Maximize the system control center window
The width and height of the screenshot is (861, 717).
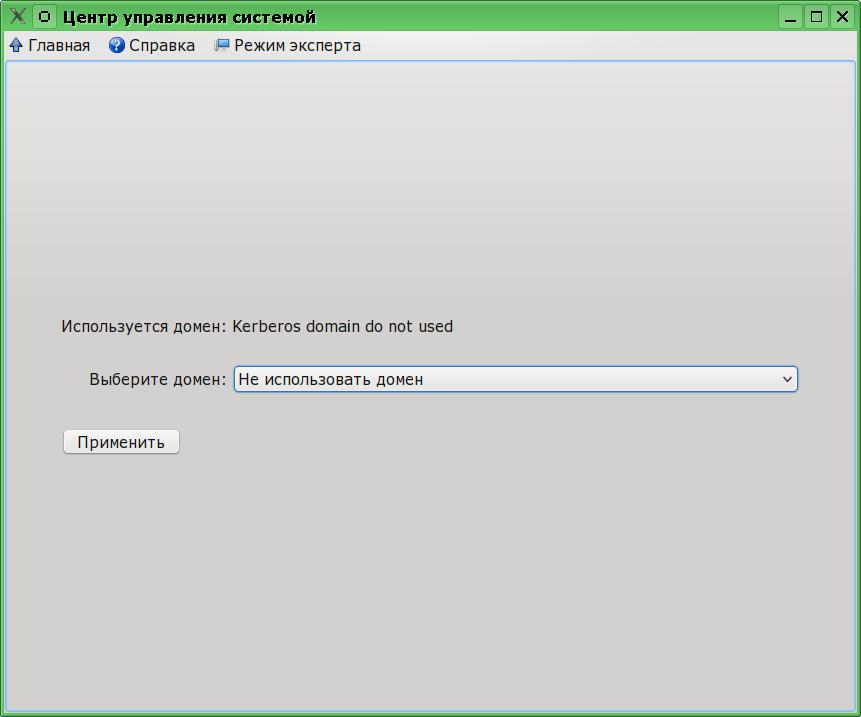[x=816, y=17]
